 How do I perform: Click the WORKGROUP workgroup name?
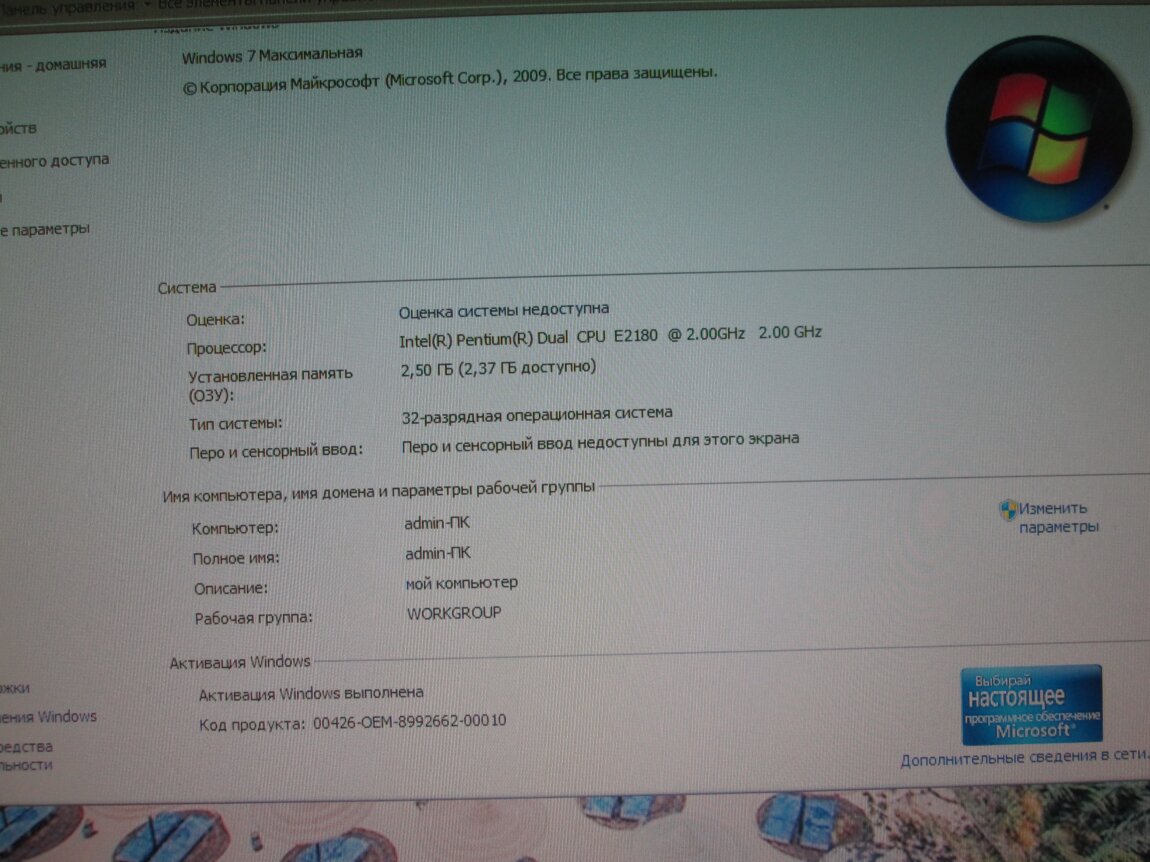point(453,613)
